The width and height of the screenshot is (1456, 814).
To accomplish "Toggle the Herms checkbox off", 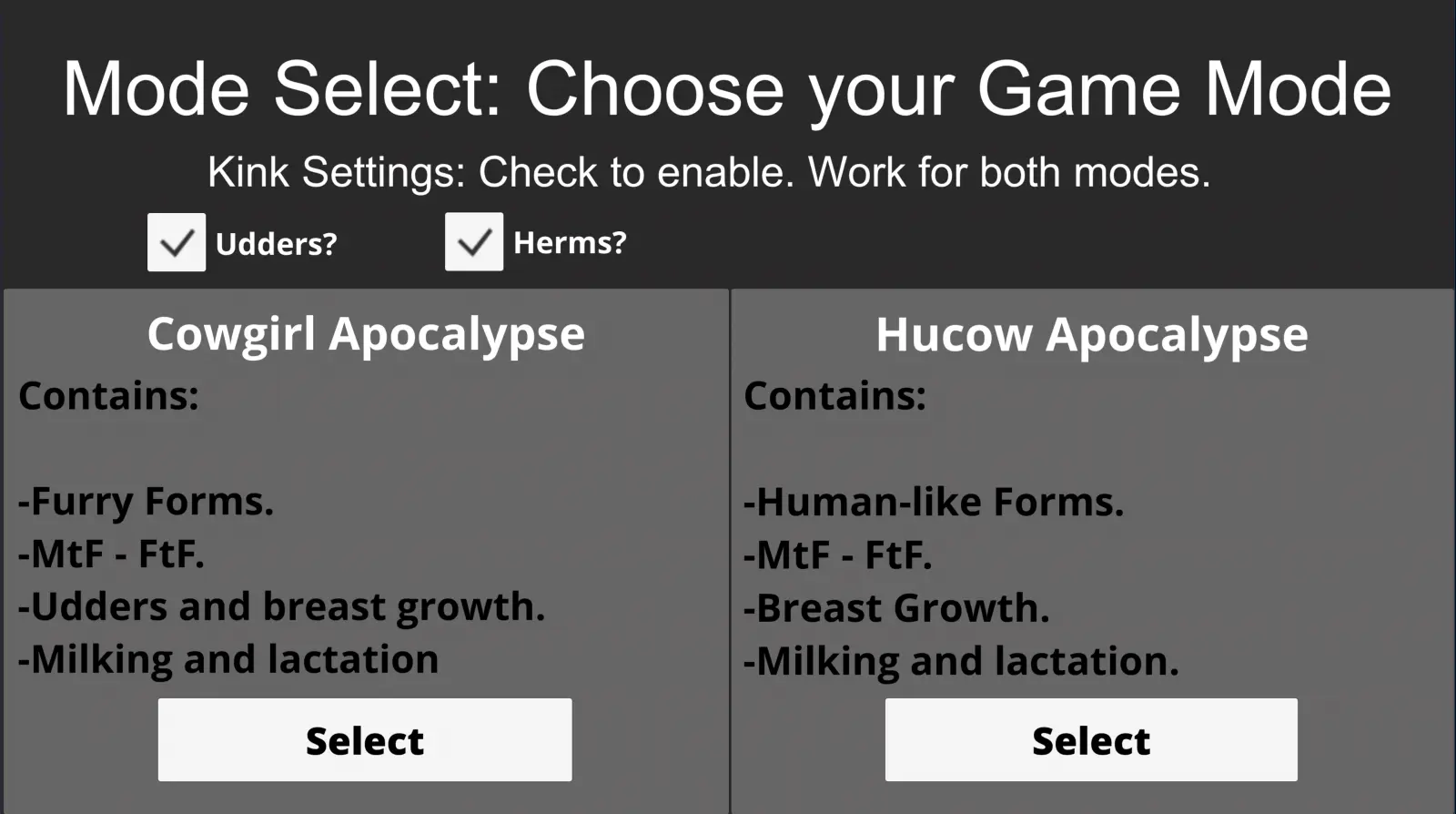I will click(474, 241).
